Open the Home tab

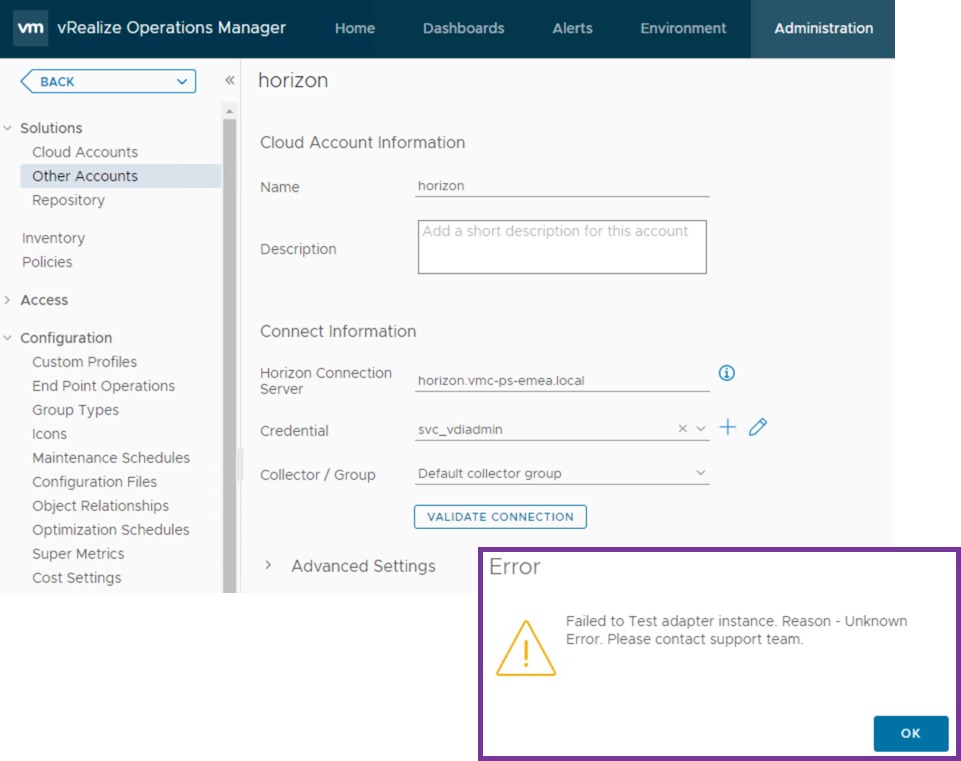pos(355,28)
